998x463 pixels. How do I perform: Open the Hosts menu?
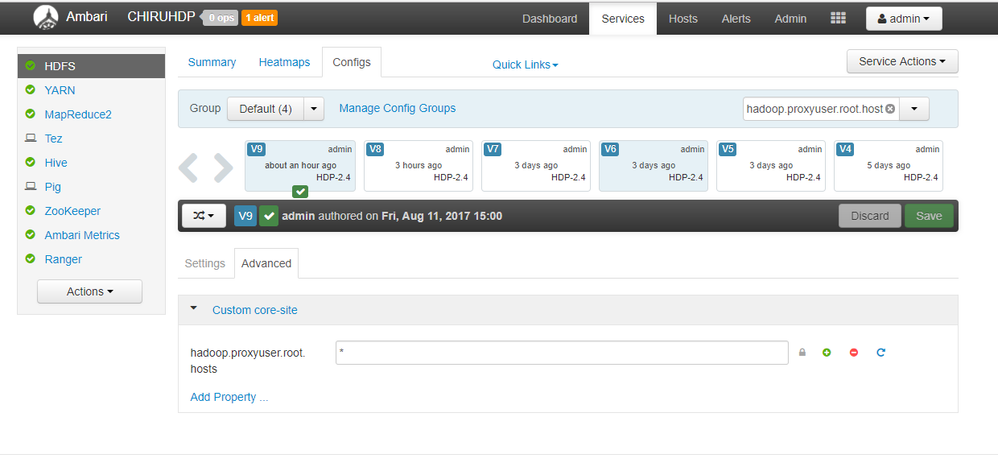[683, 18]
